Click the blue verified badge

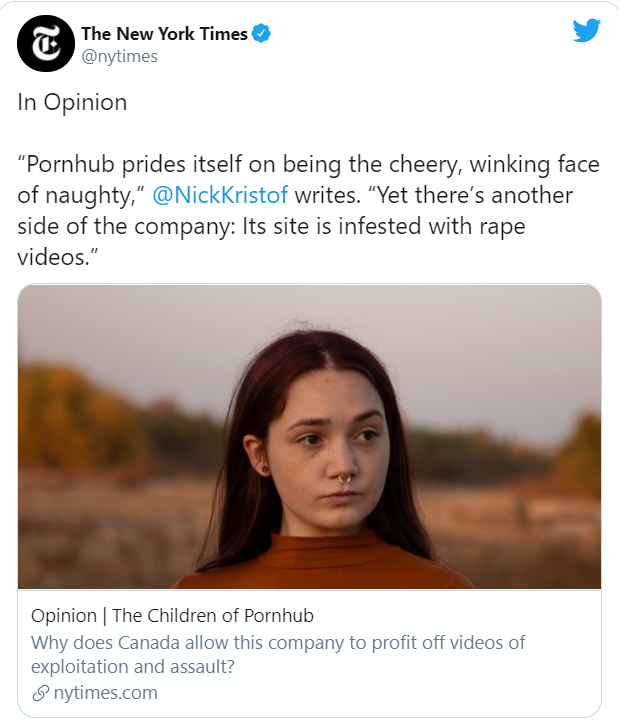[x=262, y=34]
